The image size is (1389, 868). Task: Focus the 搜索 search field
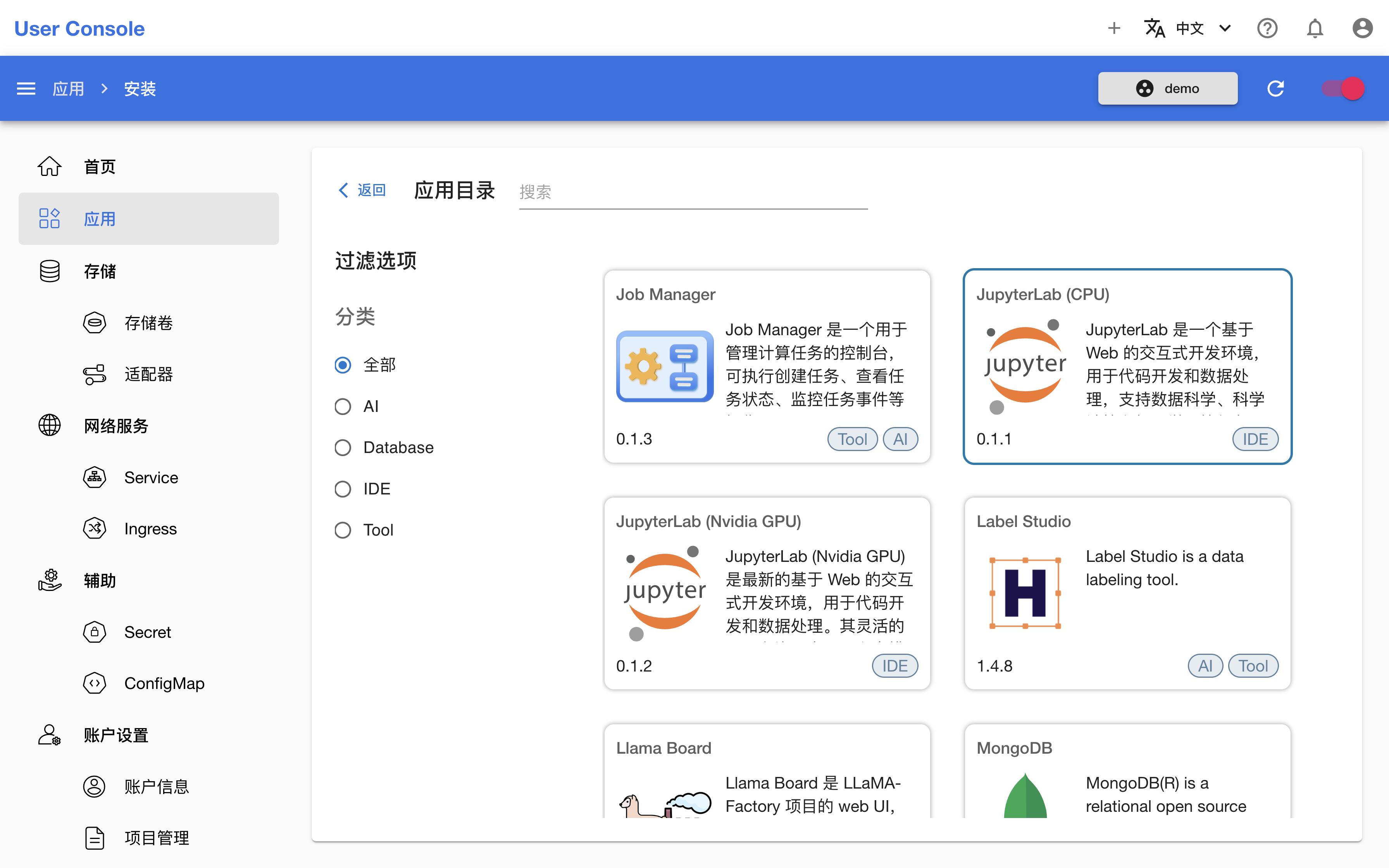(693, 192)
